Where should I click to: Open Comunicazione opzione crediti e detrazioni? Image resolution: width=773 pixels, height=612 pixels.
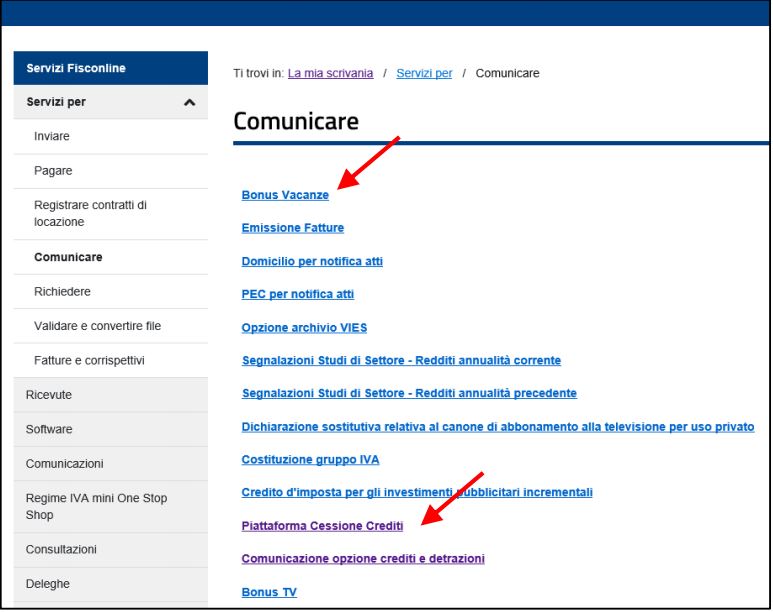[363, 559]
